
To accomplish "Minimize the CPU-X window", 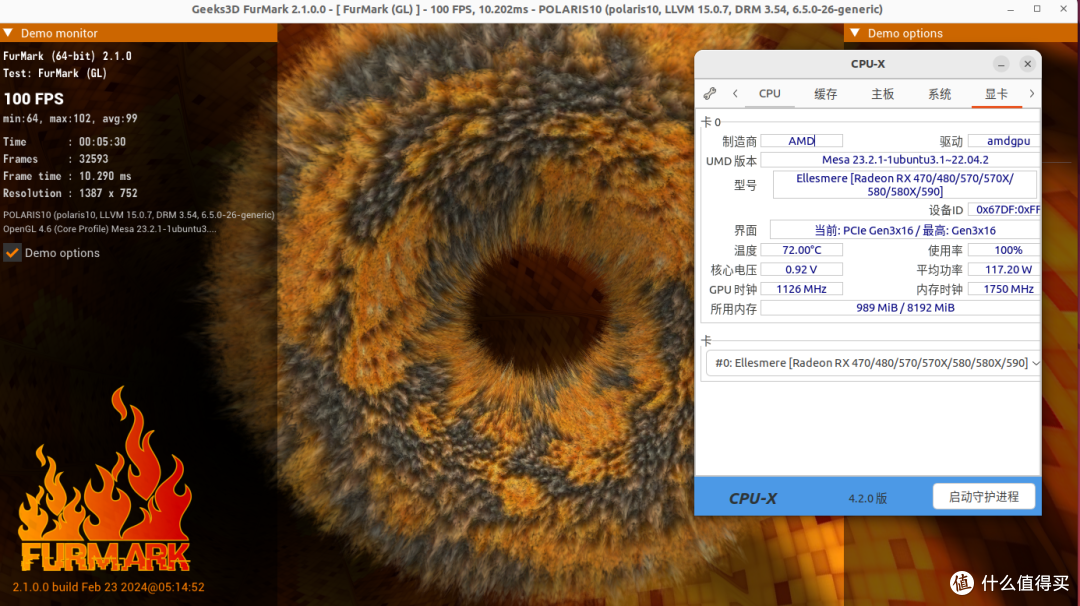I will coord(1001,64).
